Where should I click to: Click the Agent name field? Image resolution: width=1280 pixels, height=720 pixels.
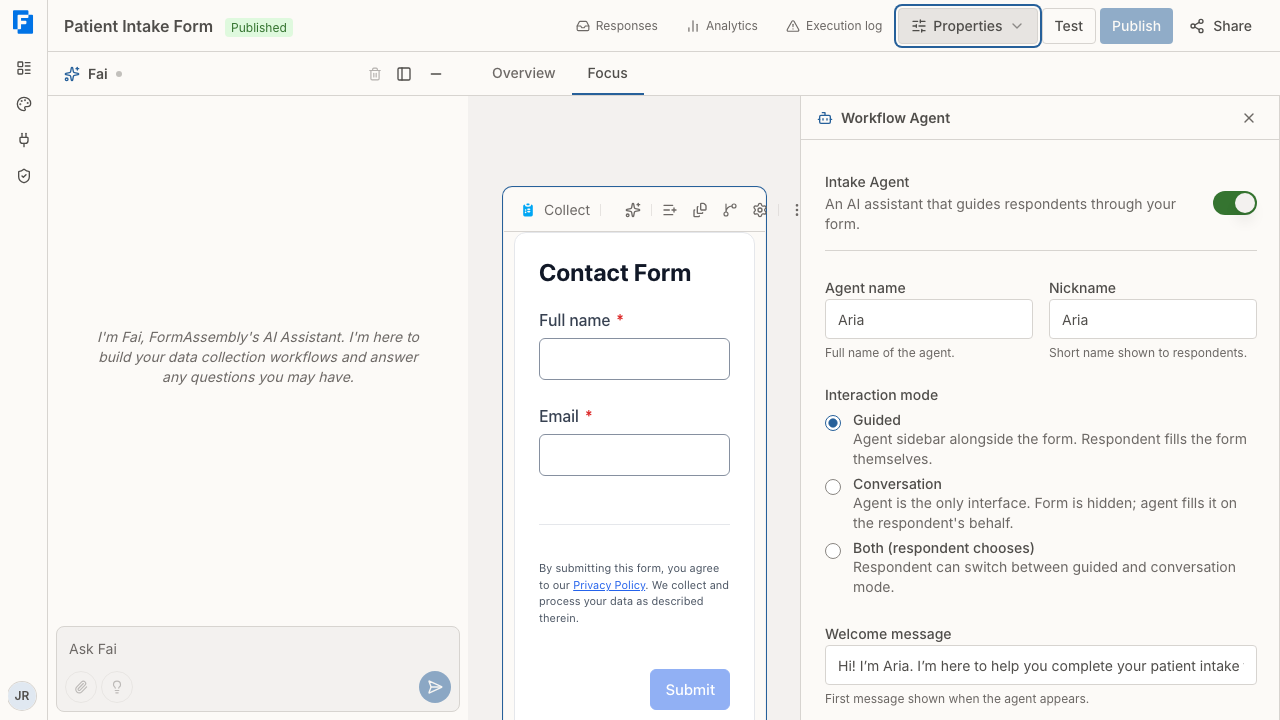(x=929, y=320)
